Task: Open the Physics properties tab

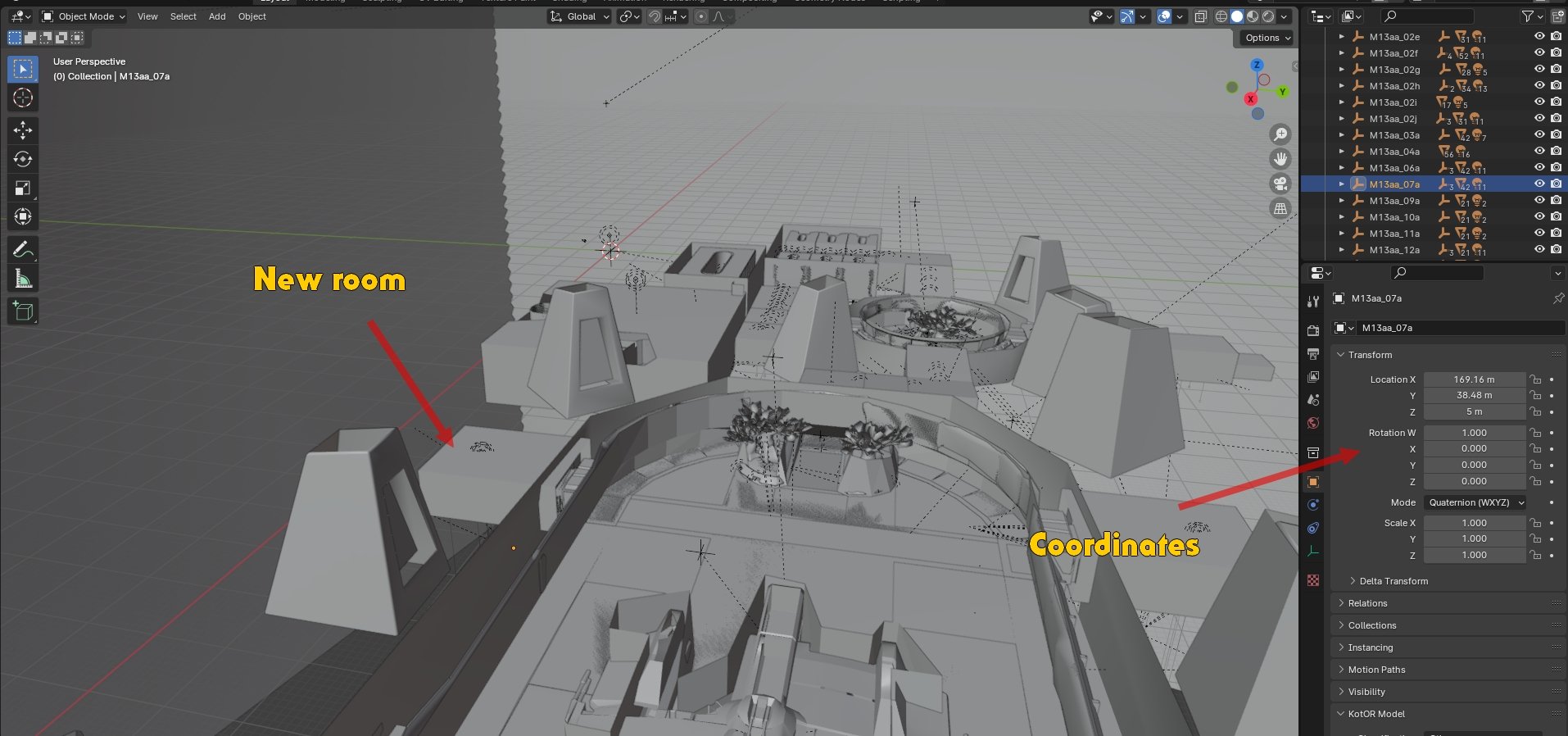Action: click(x=1313, y=505)
